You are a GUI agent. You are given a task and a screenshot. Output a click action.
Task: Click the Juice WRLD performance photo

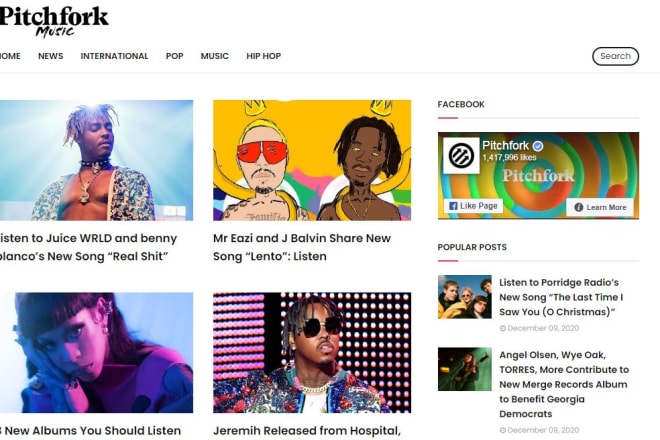coord(96,160)
